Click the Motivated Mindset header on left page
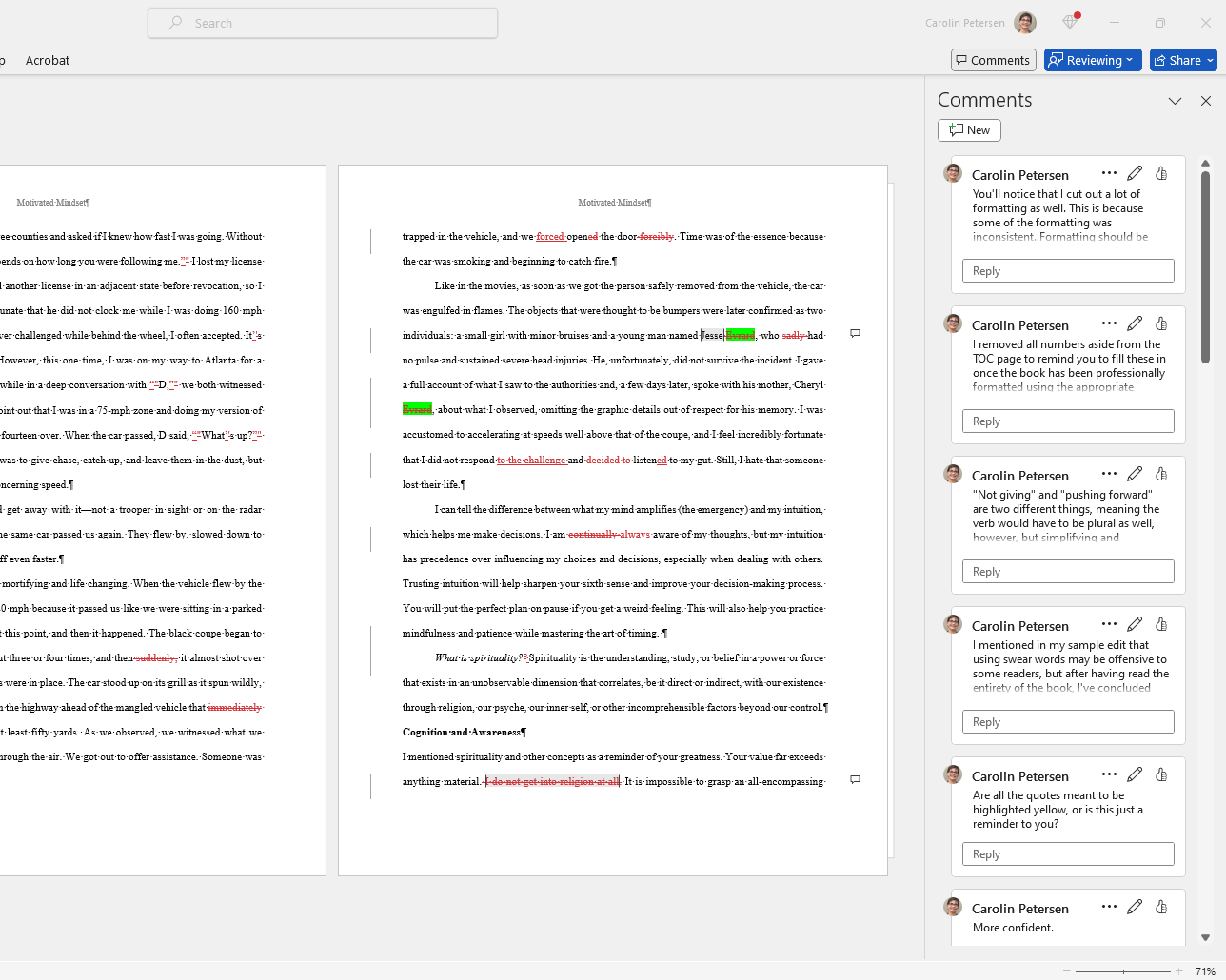Screen dimensions: 1226x980 [52, 203]
